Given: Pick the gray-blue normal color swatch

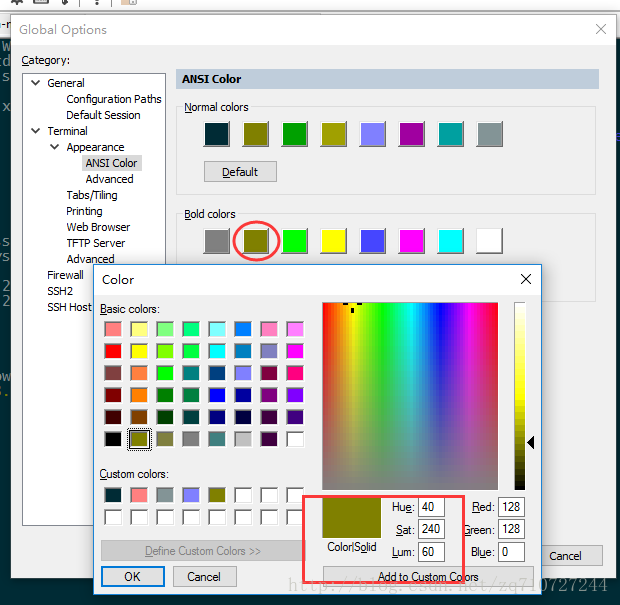Looking at the screenshot, I should coord(490,134).
